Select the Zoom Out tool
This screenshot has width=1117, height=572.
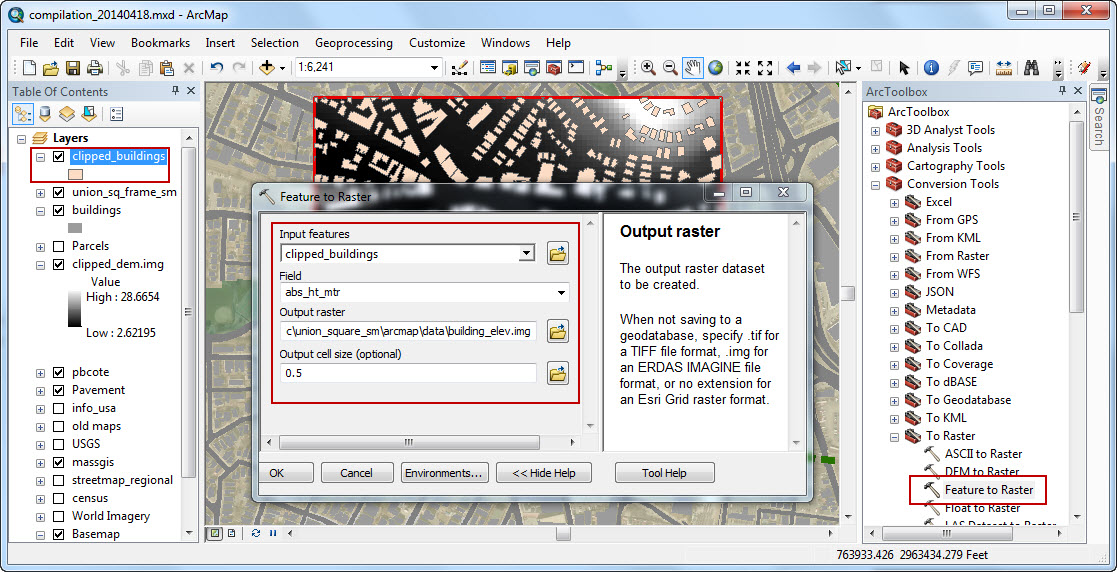coord(670,68)
